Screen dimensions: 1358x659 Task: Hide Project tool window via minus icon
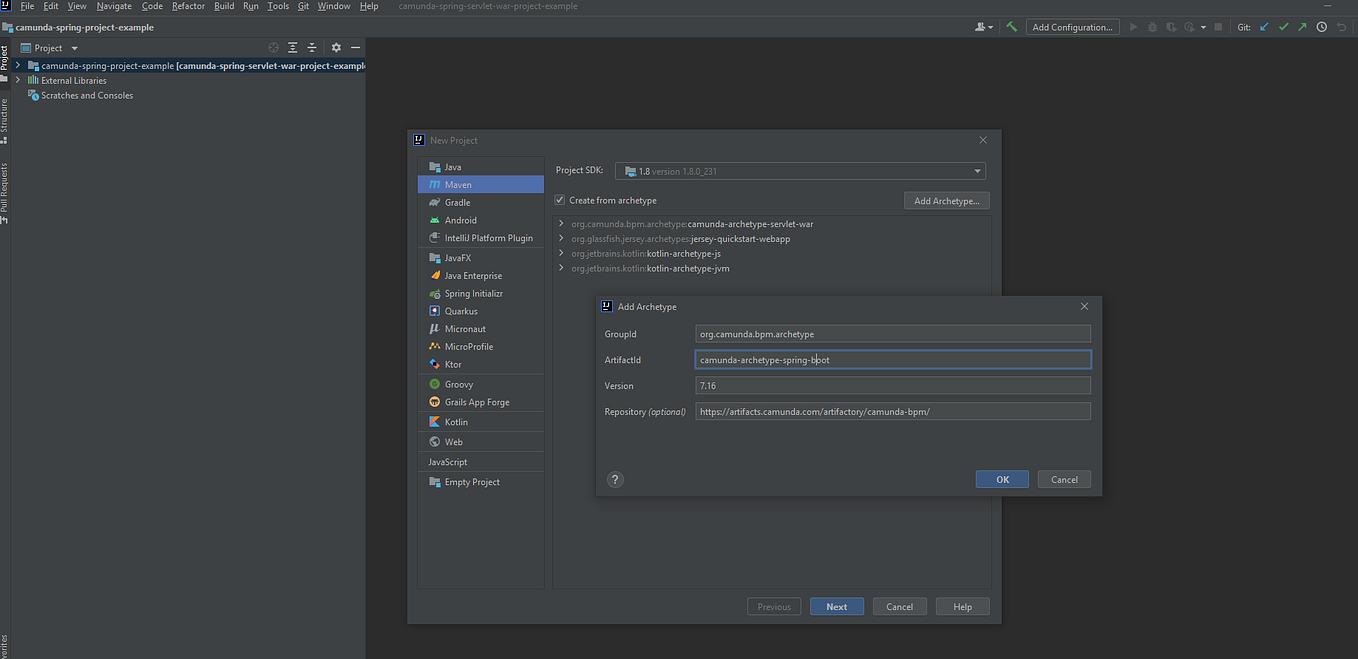pyautogui.click(x=355, y=47)
